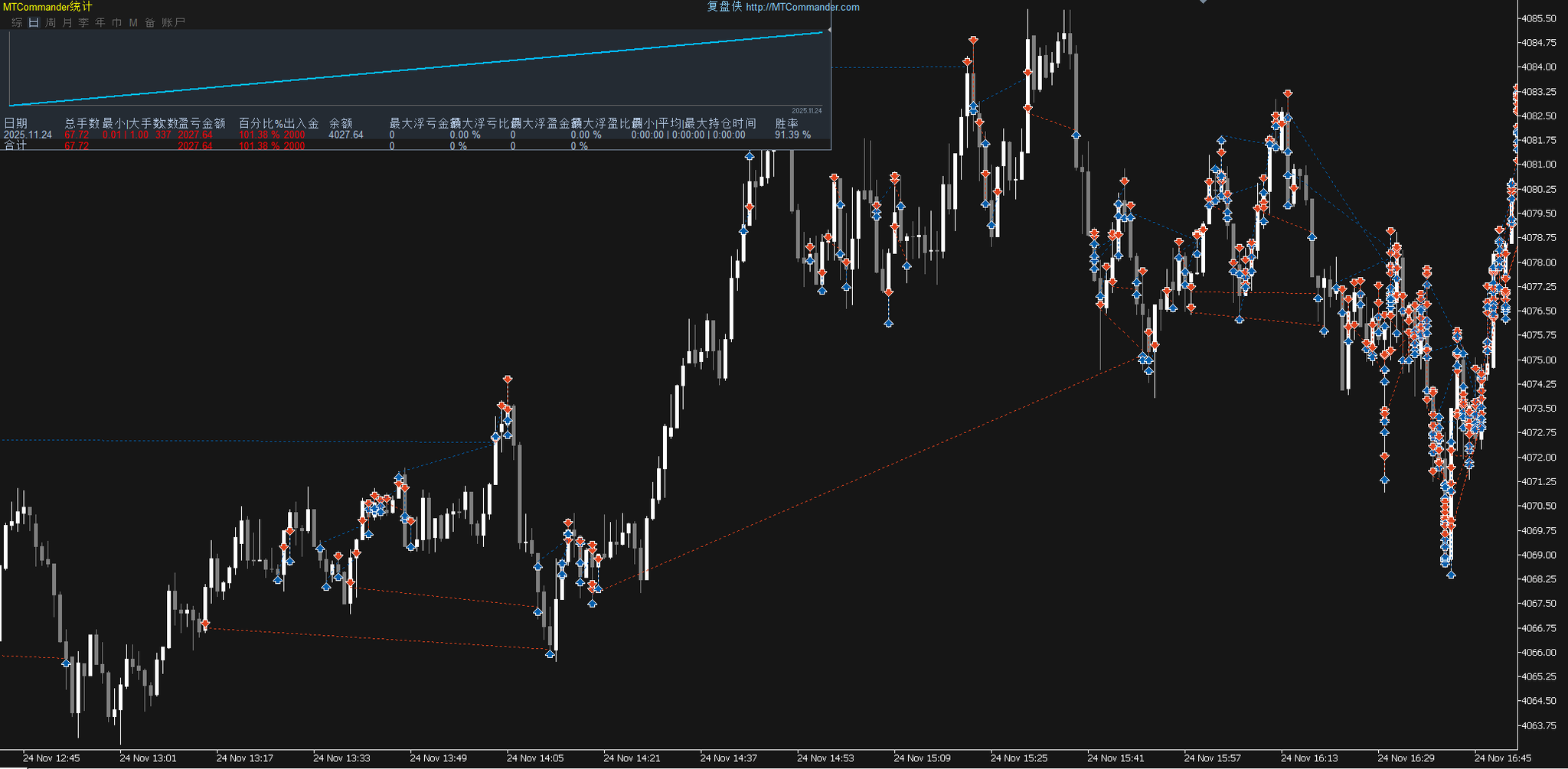Click the lowest blue buy arrow near 4068.25
Image resolution: width=1568 pixels, height=769 pixels.
tap(1451, 575)
